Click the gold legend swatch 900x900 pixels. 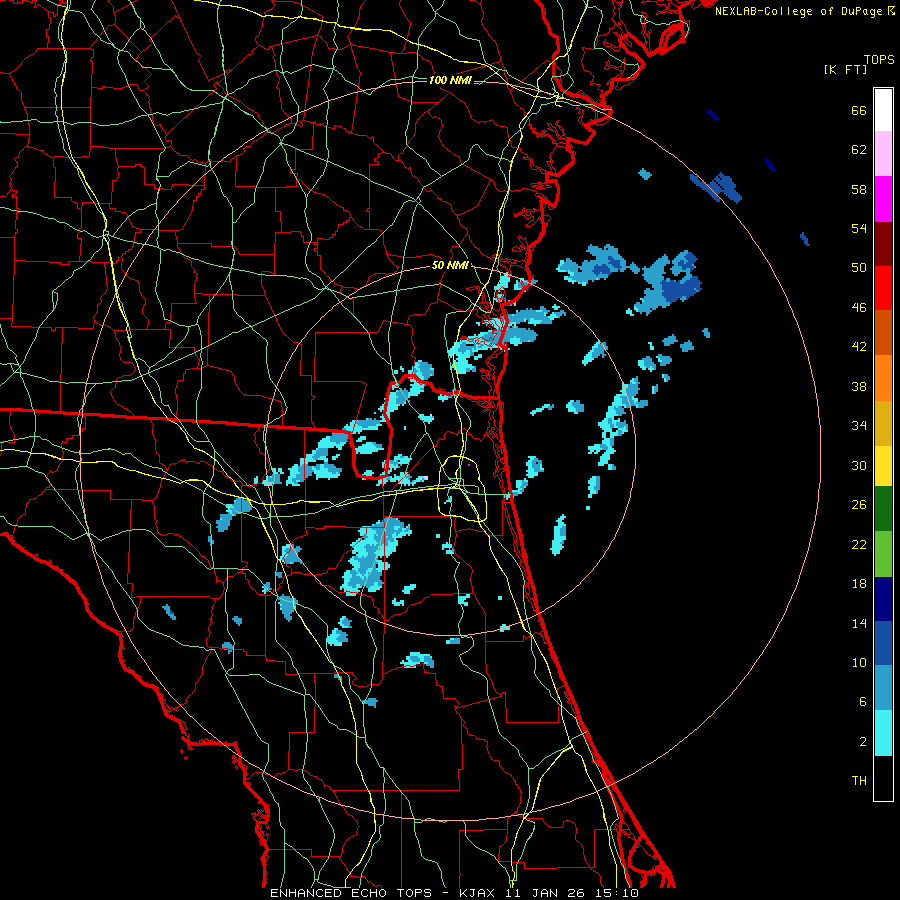pos(883,424)
